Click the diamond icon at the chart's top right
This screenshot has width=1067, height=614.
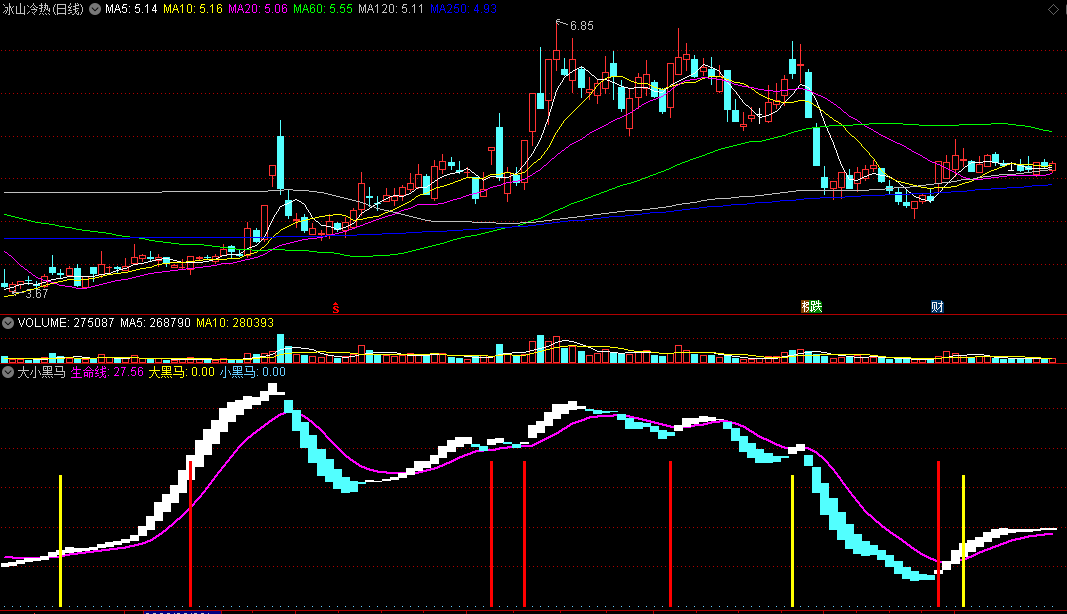(x=1053, y=9)
